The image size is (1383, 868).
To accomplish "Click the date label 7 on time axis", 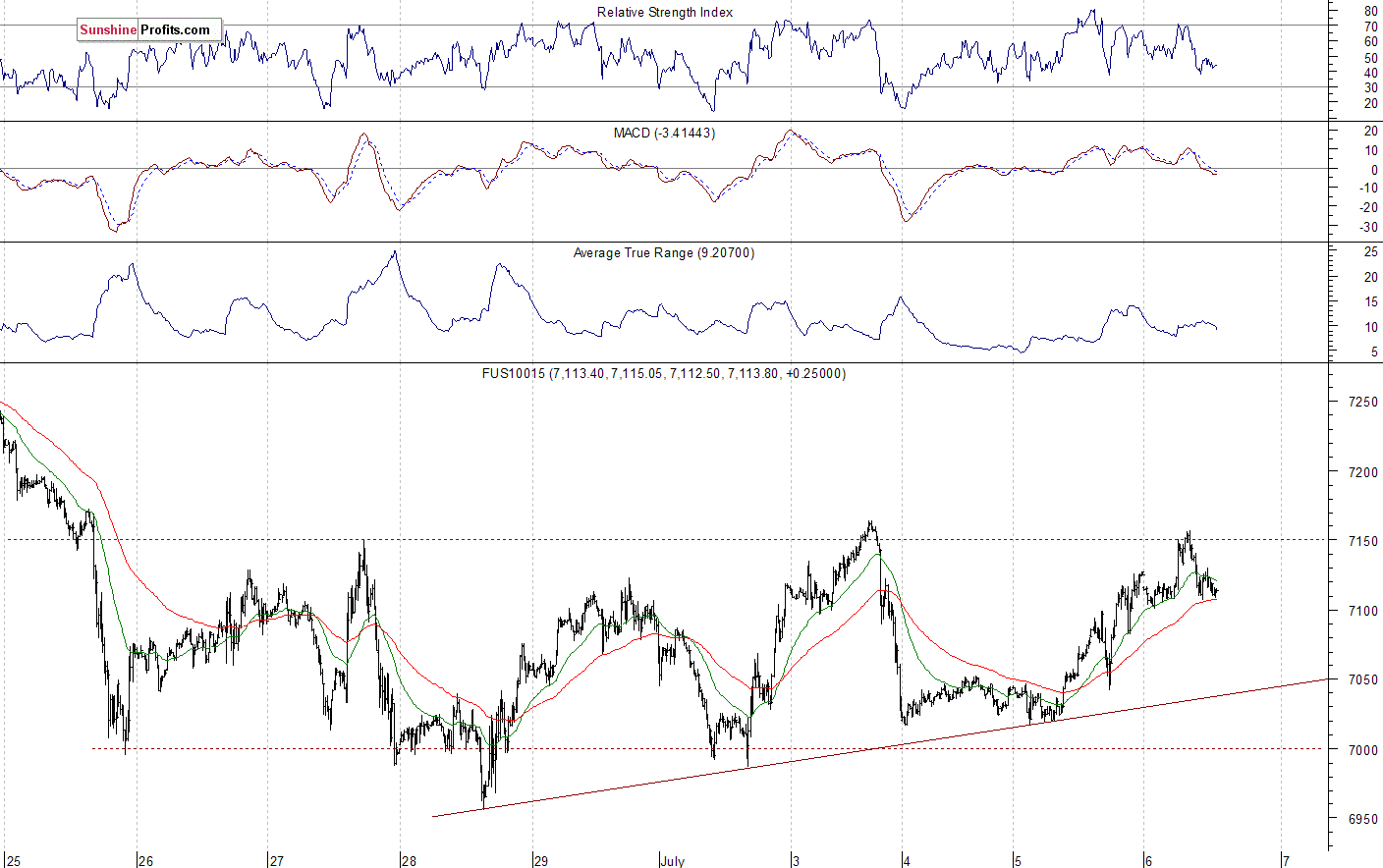I will (1286, 861).
